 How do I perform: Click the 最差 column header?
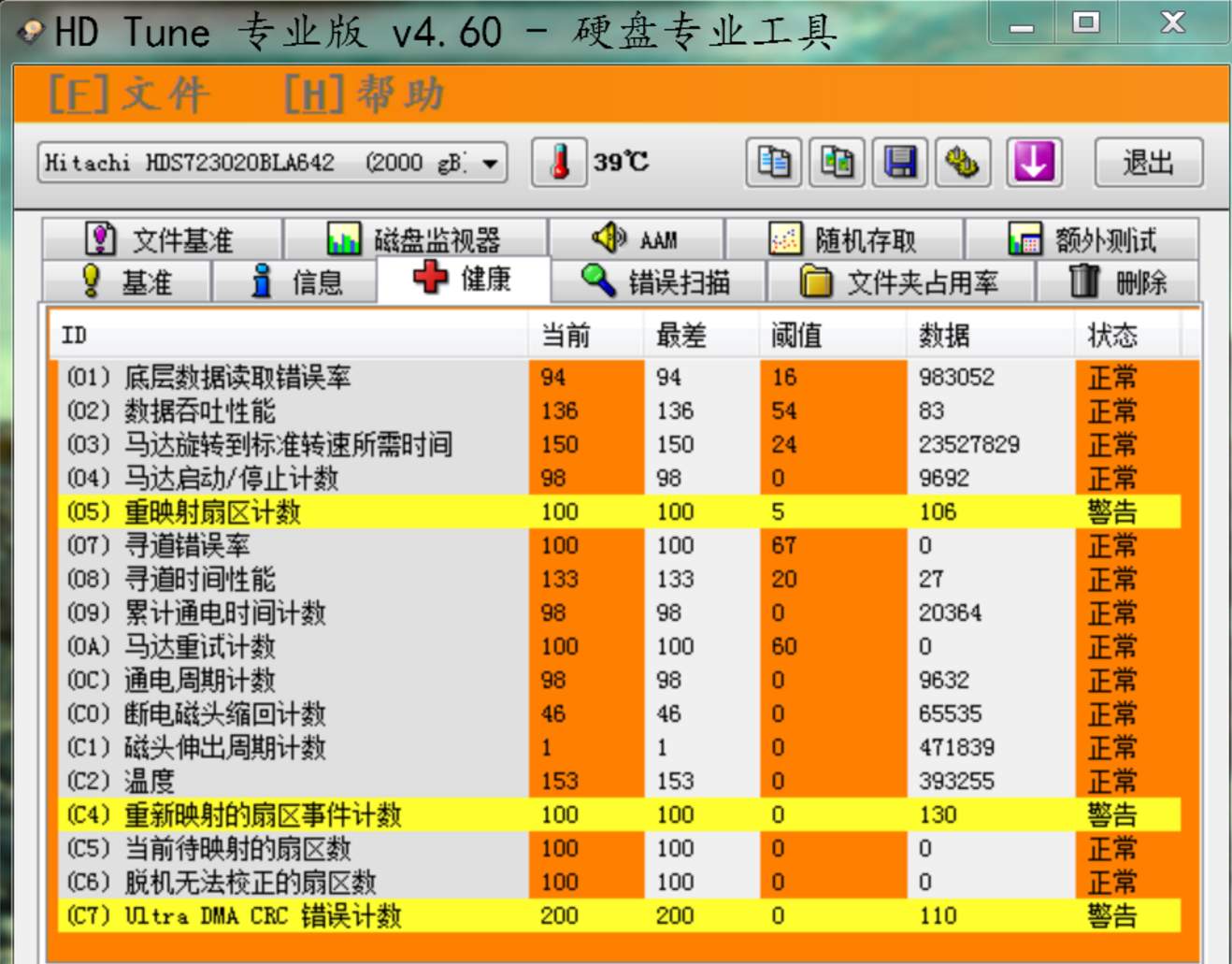(701, 335)
